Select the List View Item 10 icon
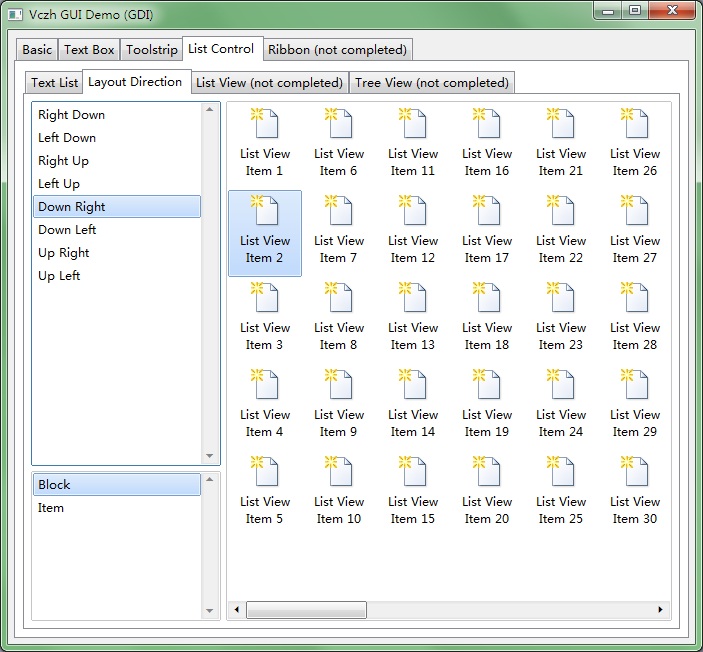The image size is (703, 652). pos(338,471)
